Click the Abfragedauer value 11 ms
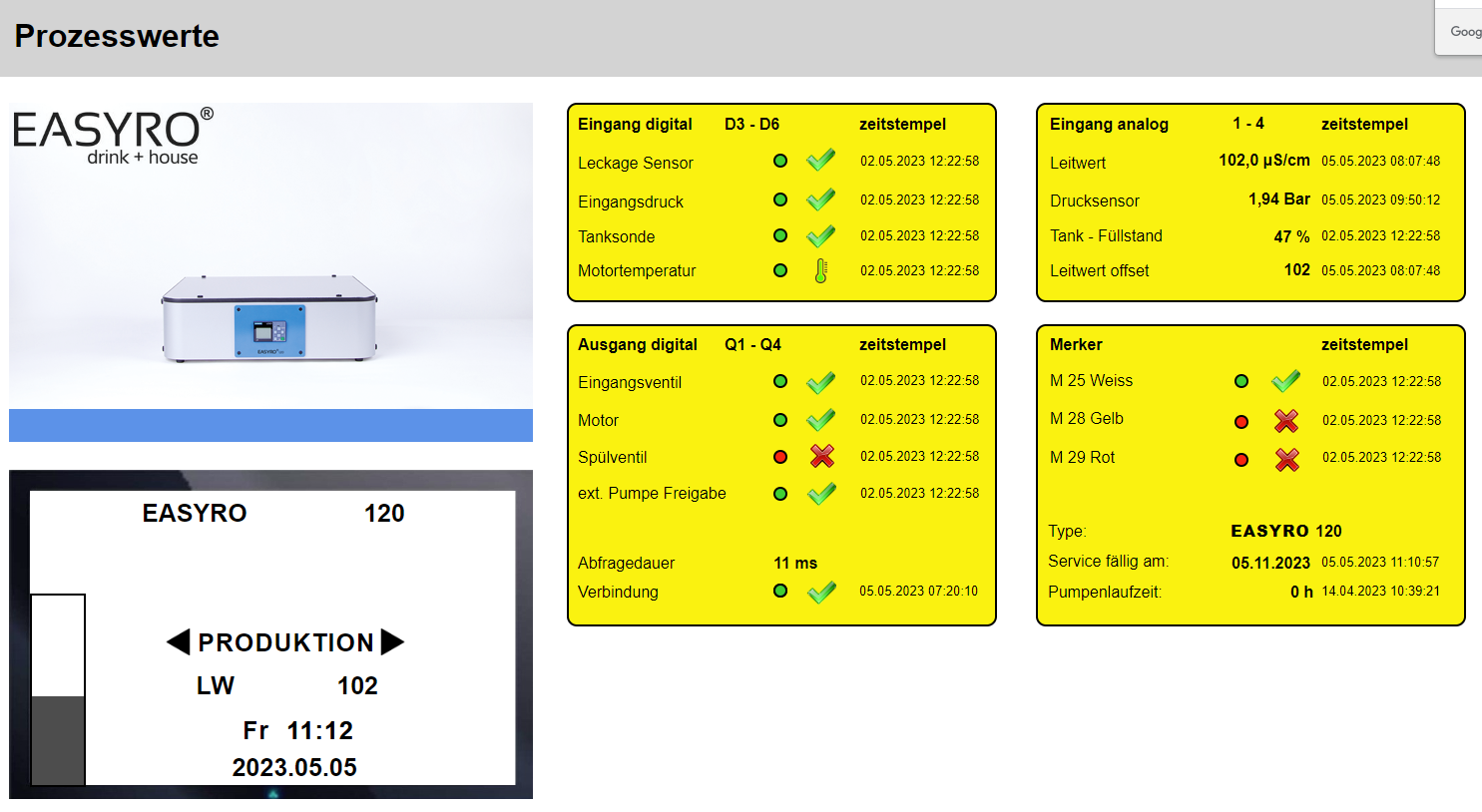This screenshot has width=1482, height=812. tap(795, 564)
